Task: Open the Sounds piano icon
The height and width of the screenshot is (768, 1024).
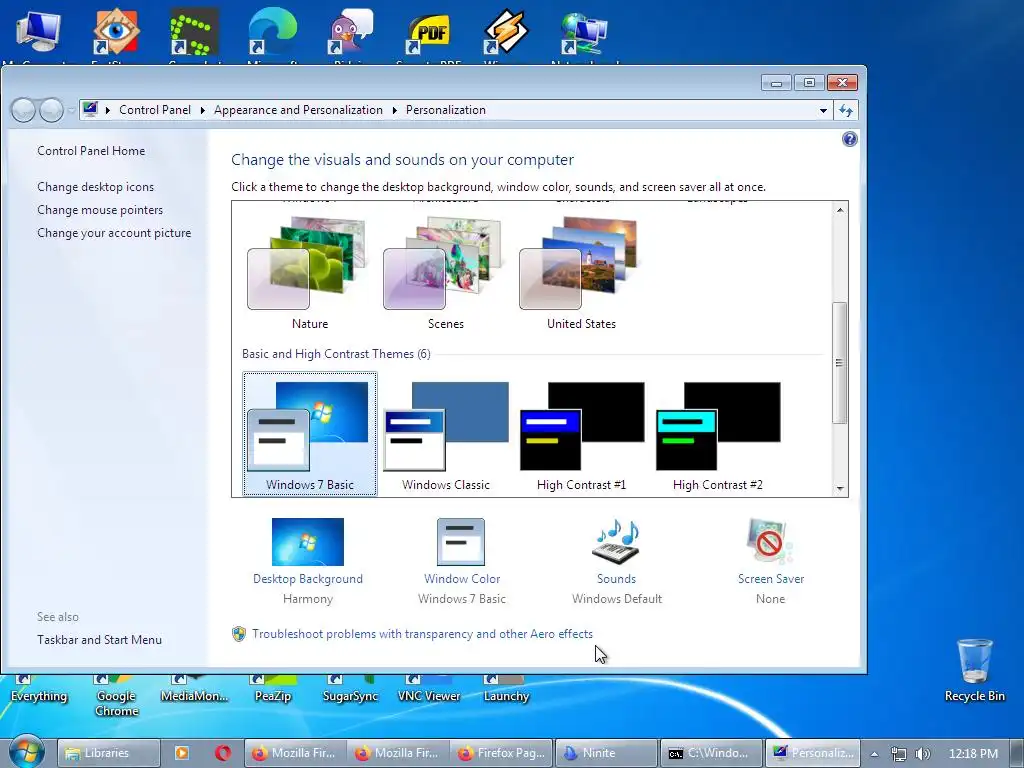Action: point(616,542)
